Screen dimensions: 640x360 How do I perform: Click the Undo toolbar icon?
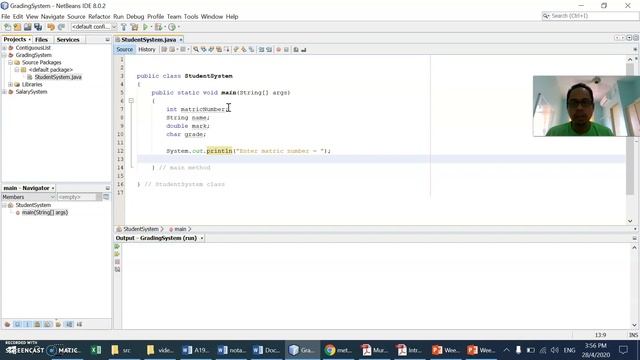pyautogui.click(x=51, y=27)
